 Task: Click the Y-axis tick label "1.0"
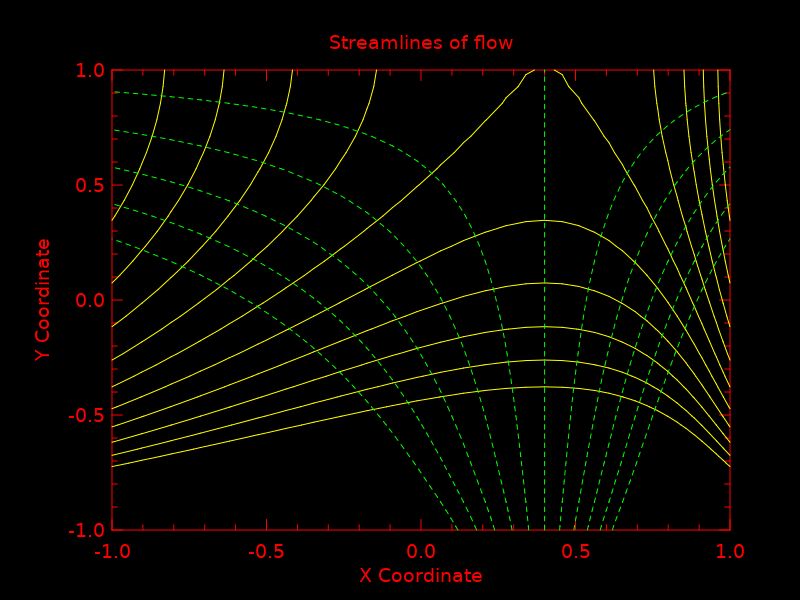tap(90, 70)
